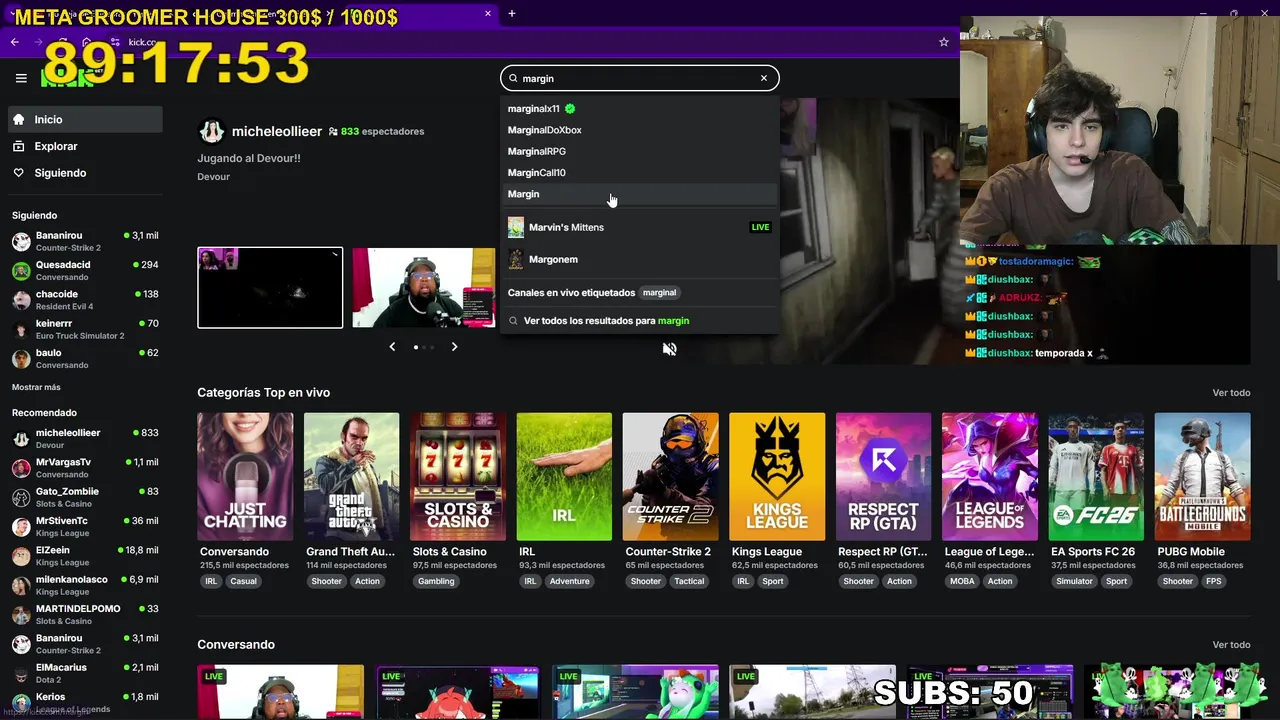The height and width of the screenshot is (720, 1280).
Task: Select suggestion MarginalRPG
Action: pyautogui.click(x=640, y=151)
